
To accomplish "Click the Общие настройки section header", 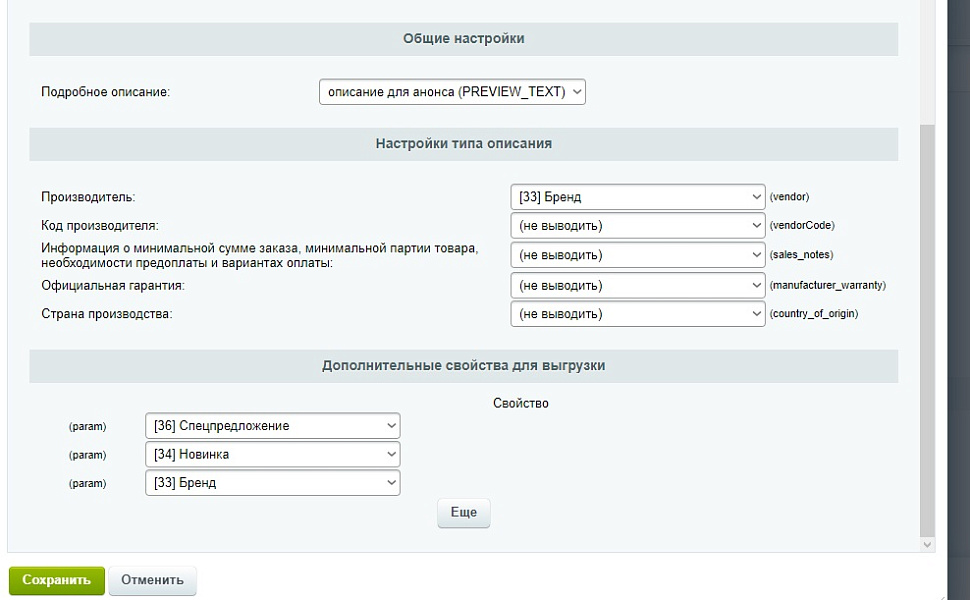I will click(x=463, y=39).
